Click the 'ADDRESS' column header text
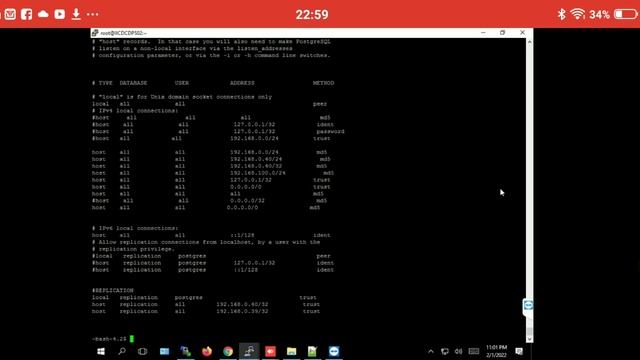 pos(242,83)
